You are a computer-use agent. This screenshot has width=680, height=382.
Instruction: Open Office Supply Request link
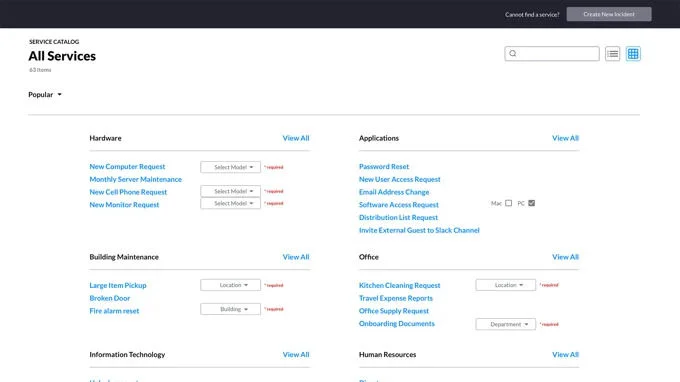click(394, 311)
